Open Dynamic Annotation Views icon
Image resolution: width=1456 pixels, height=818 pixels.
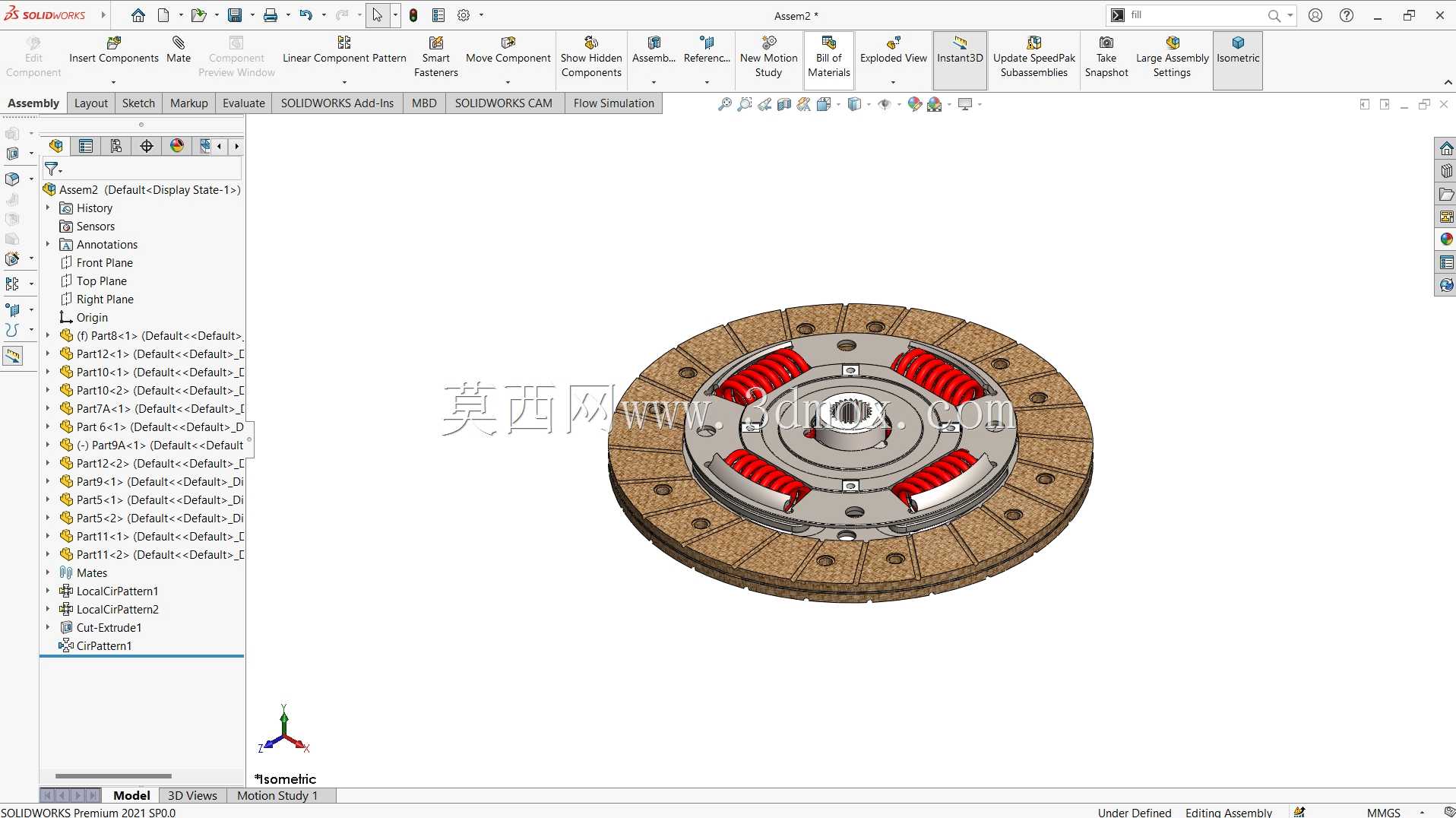click(804, 104)
